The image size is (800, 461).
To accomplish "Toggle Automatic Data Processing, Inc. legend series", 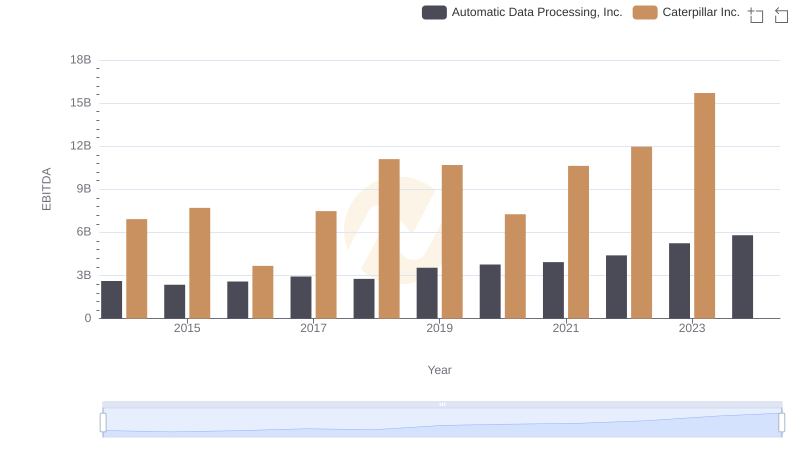I will 522,12.
